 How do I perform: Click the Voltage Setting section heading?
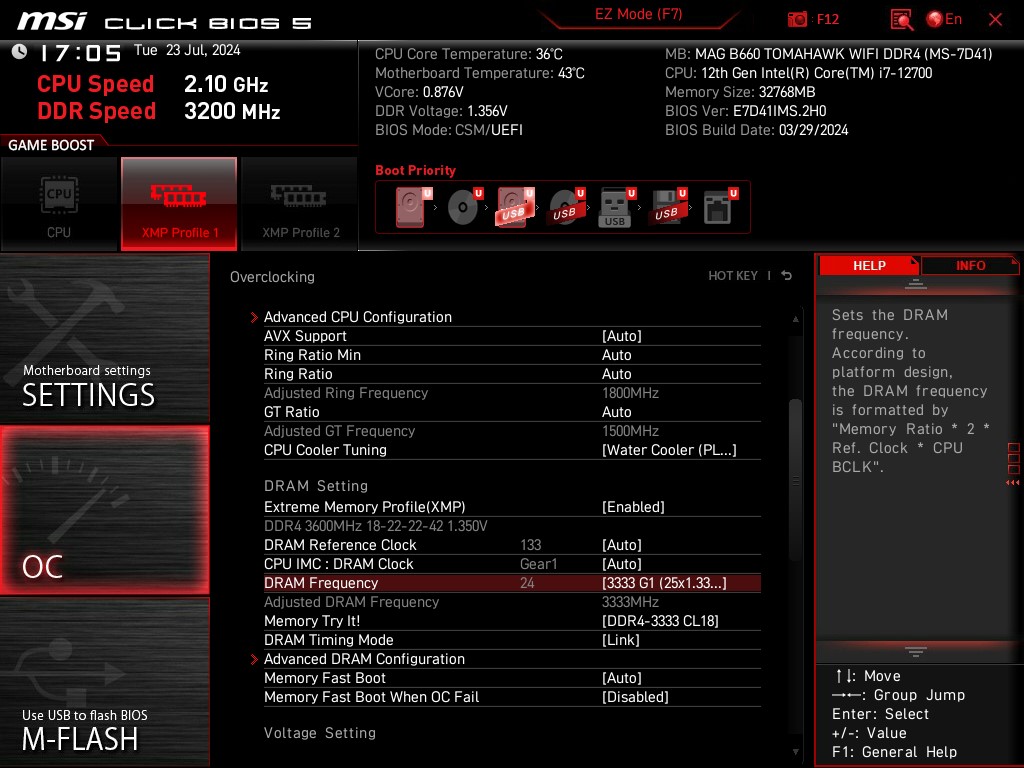coord(320,733)
